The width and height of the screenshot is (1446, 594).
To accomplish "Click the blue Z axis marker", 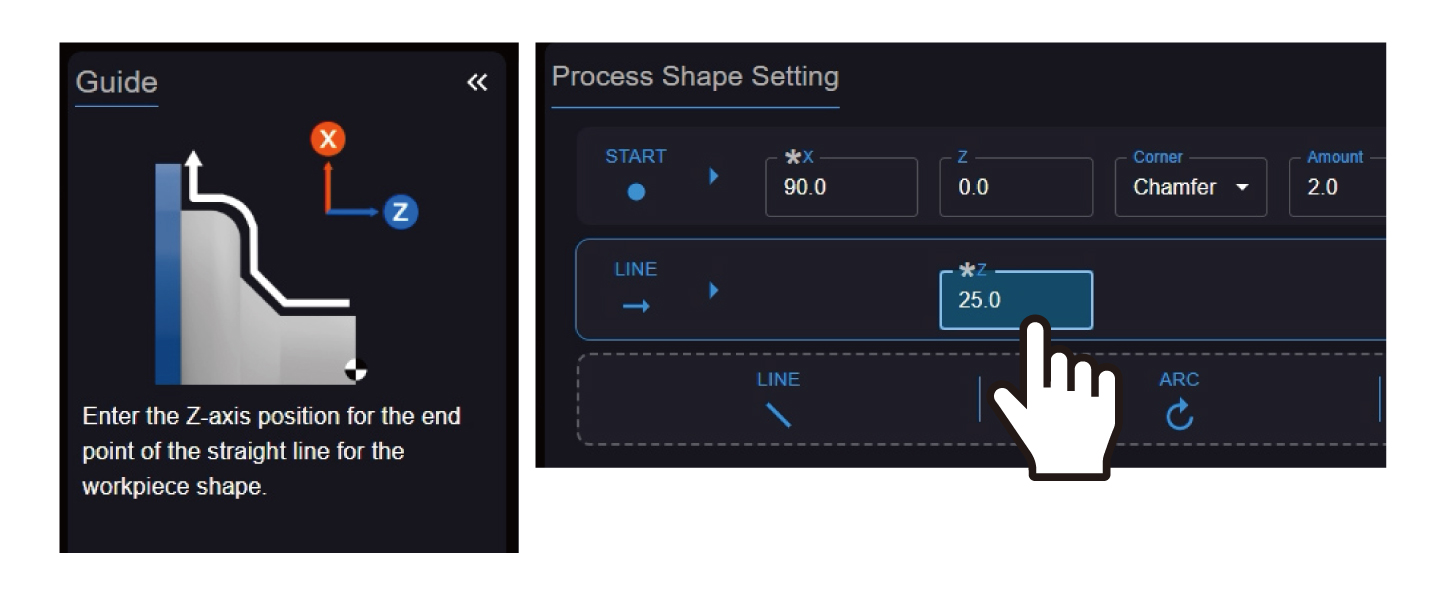I will coord(400,212).
